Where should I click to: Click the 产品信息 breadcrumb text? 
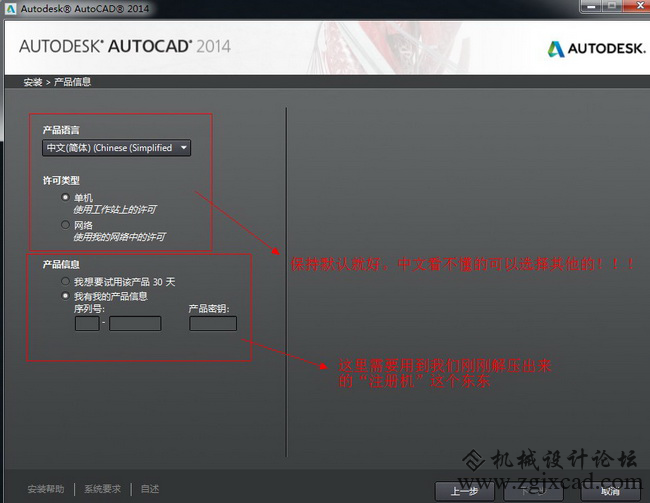(x=73, y=82)
